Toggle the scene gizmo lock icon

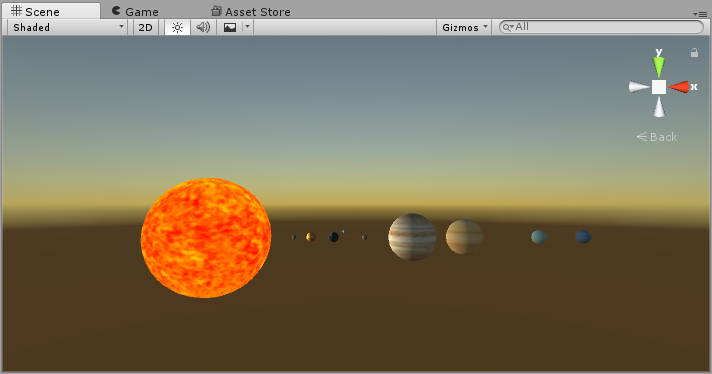(x=694, y=53)
